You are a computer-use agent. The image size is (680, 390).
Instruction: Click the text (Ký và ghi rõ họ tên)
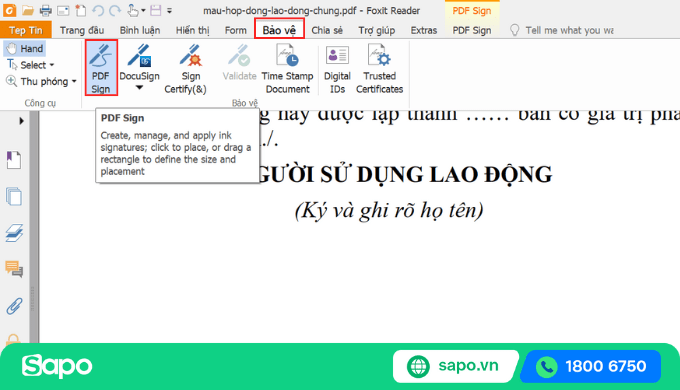(x=389, y=211)
